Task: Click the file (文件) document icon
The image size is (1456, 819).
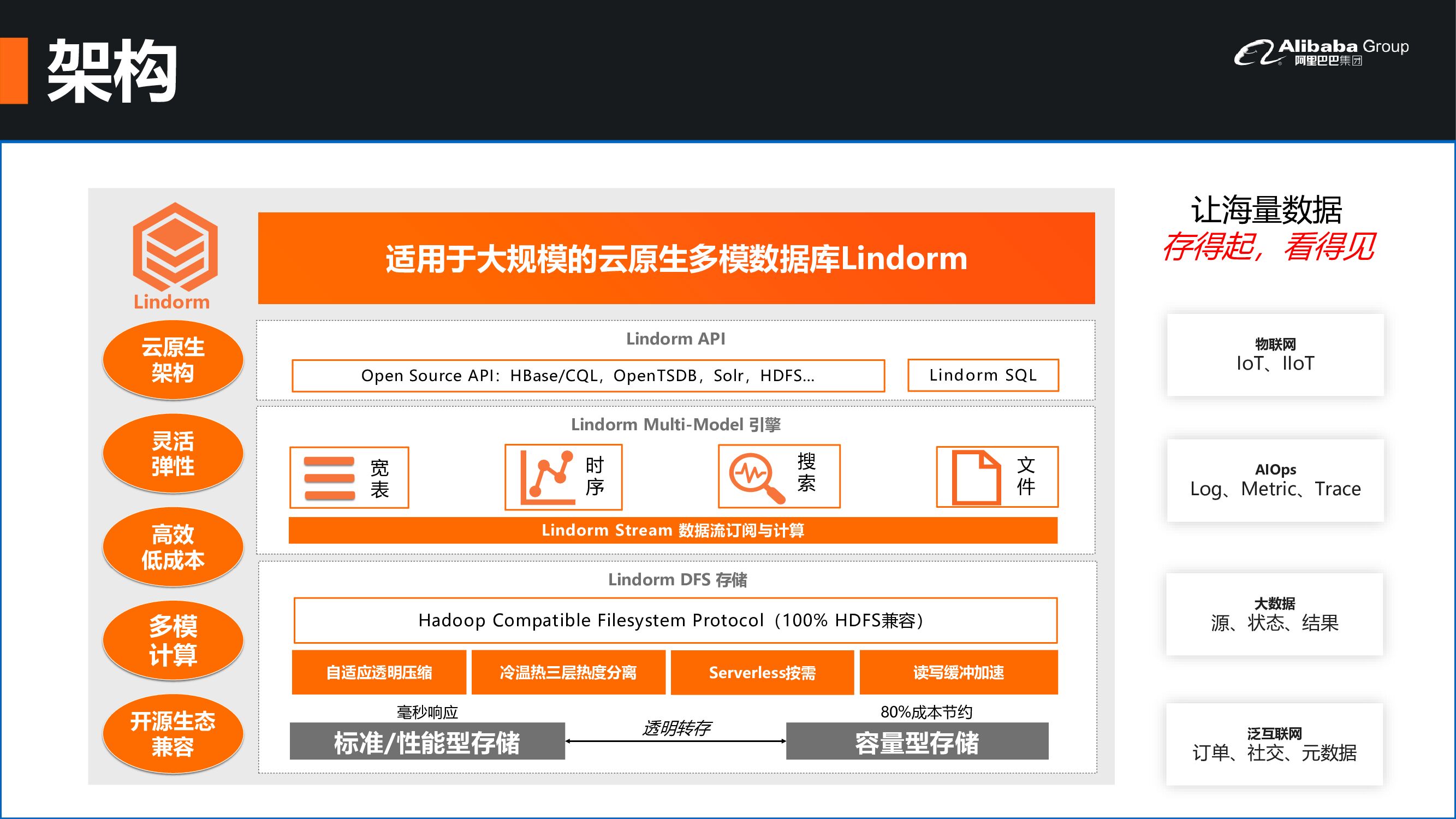Action: pyautogui.click(x=976, y=478)
